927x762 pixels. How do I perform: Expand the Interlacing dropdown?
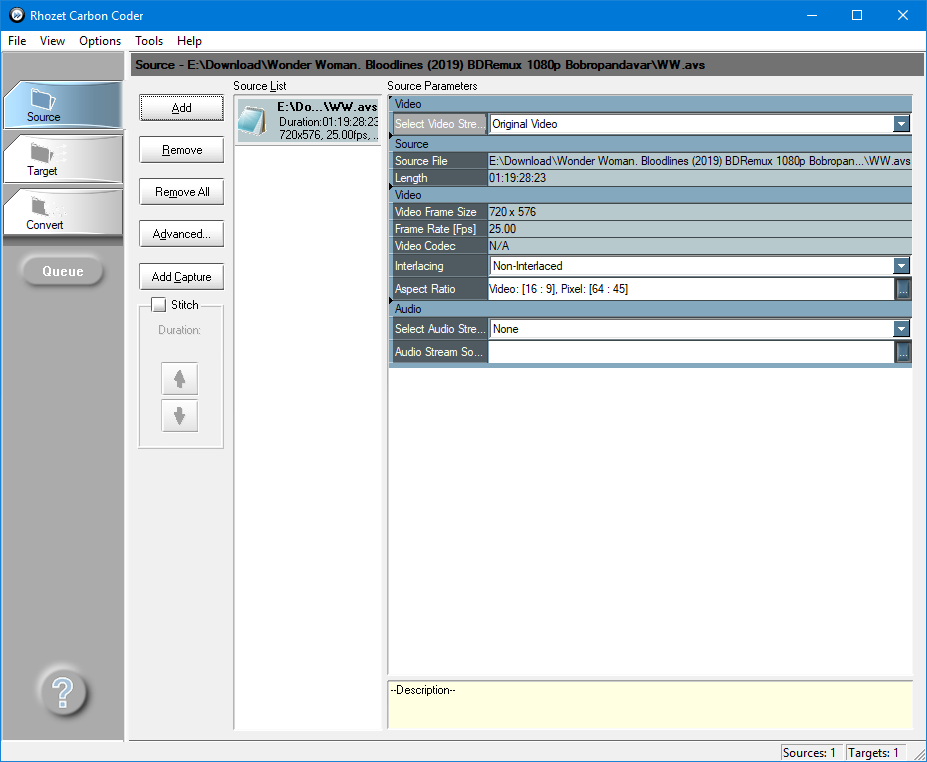point(901,266)
